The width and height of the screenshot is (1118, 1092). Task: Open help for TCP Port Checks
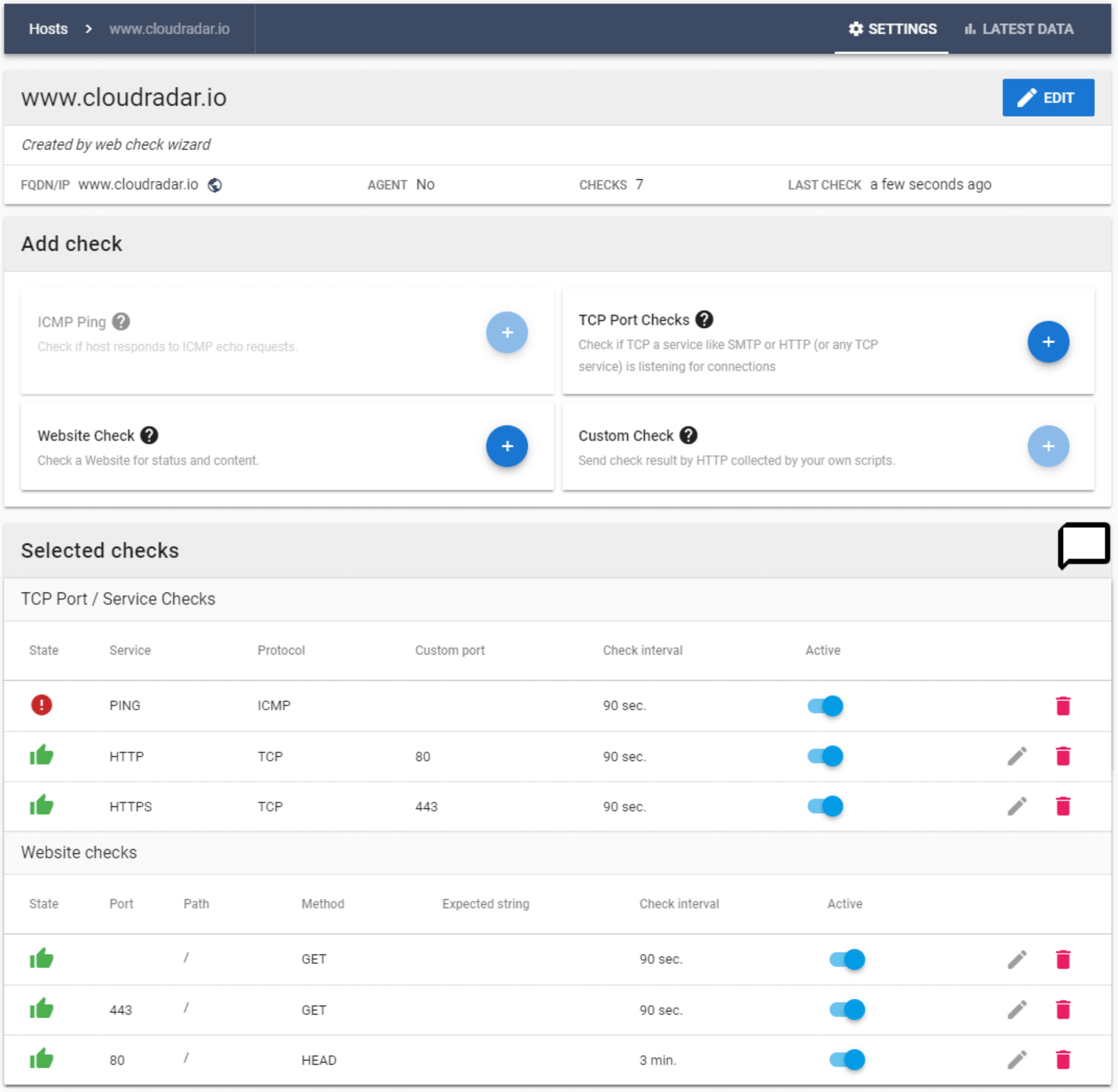(x=704, y=319)
